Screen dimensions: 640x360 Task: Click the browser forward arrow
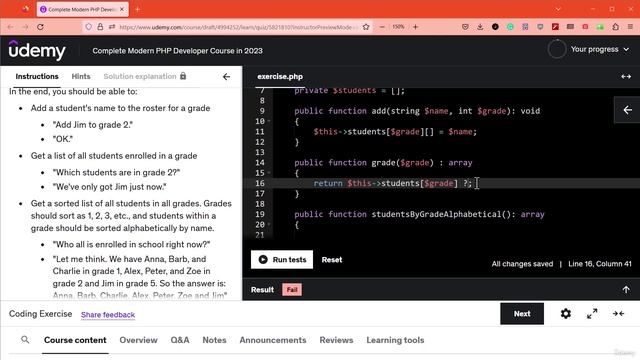[25, 27]
